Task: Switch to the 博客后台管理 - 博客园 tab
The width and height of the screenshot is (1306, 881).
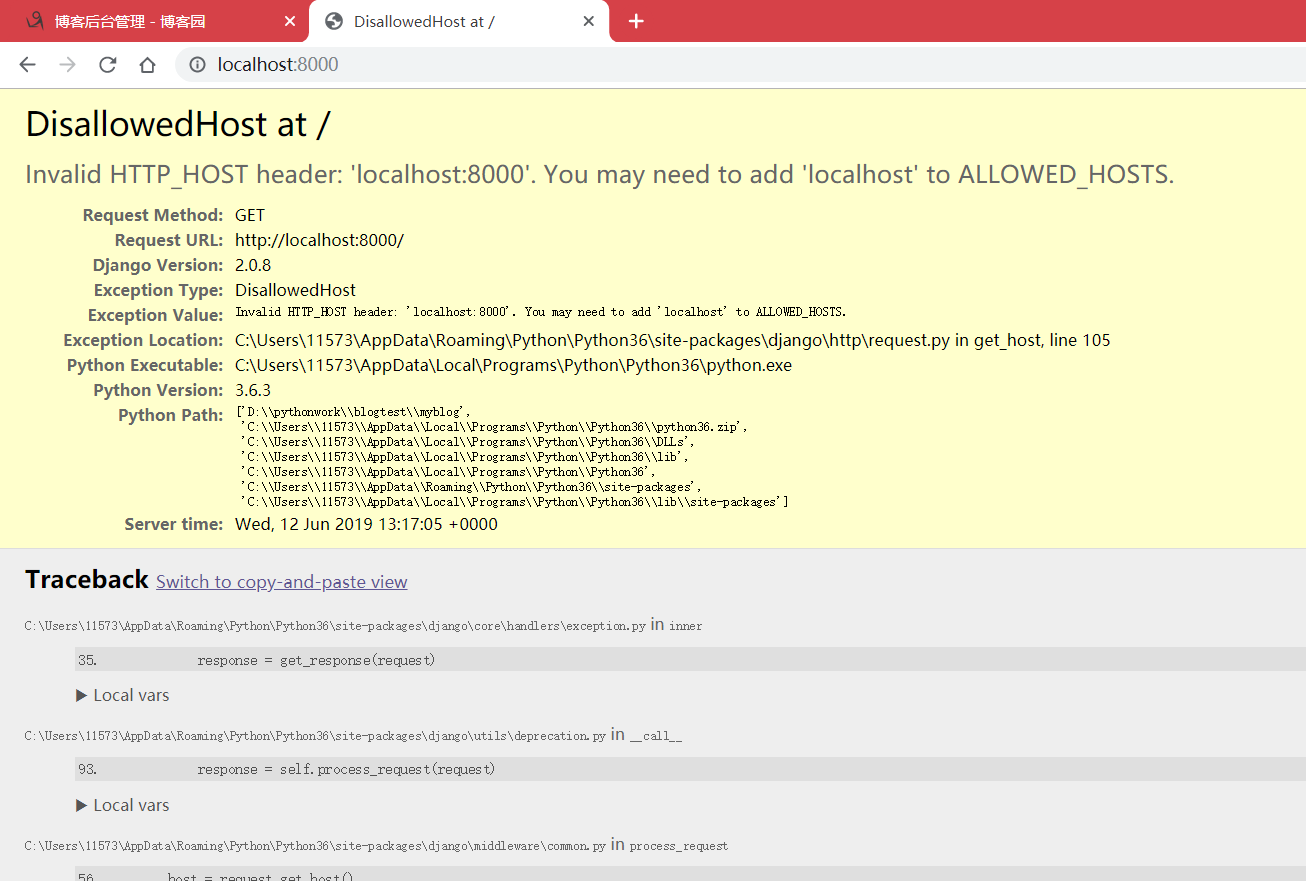Action: 154,22
